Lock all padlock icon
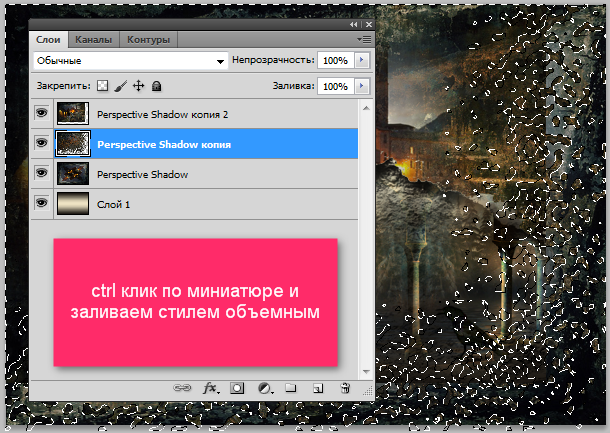The width and height of the screenshot is (610, 433). 156,86
